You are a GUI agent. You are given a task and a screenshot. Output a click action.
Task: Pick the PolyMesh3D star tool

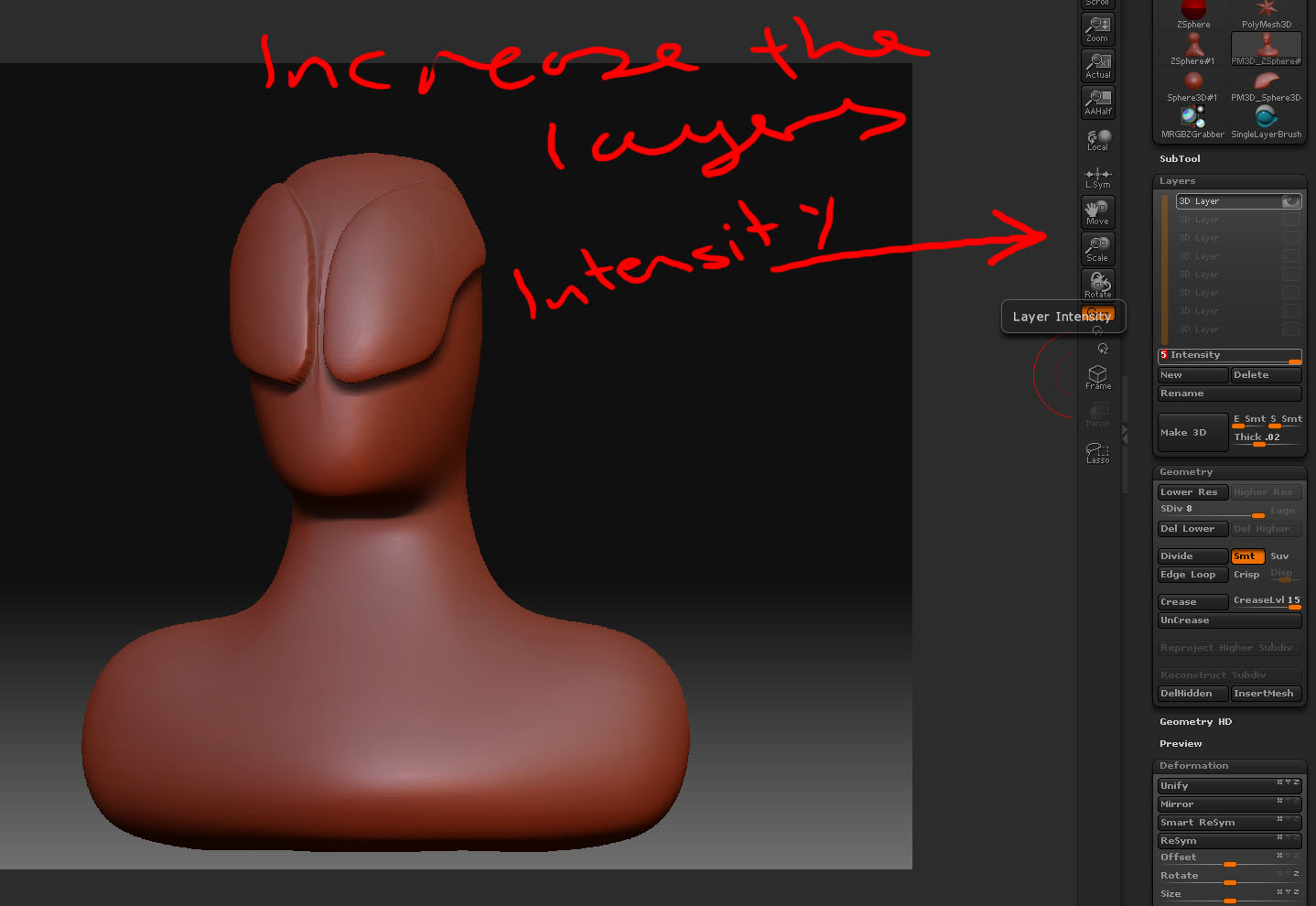[1267, 16]
